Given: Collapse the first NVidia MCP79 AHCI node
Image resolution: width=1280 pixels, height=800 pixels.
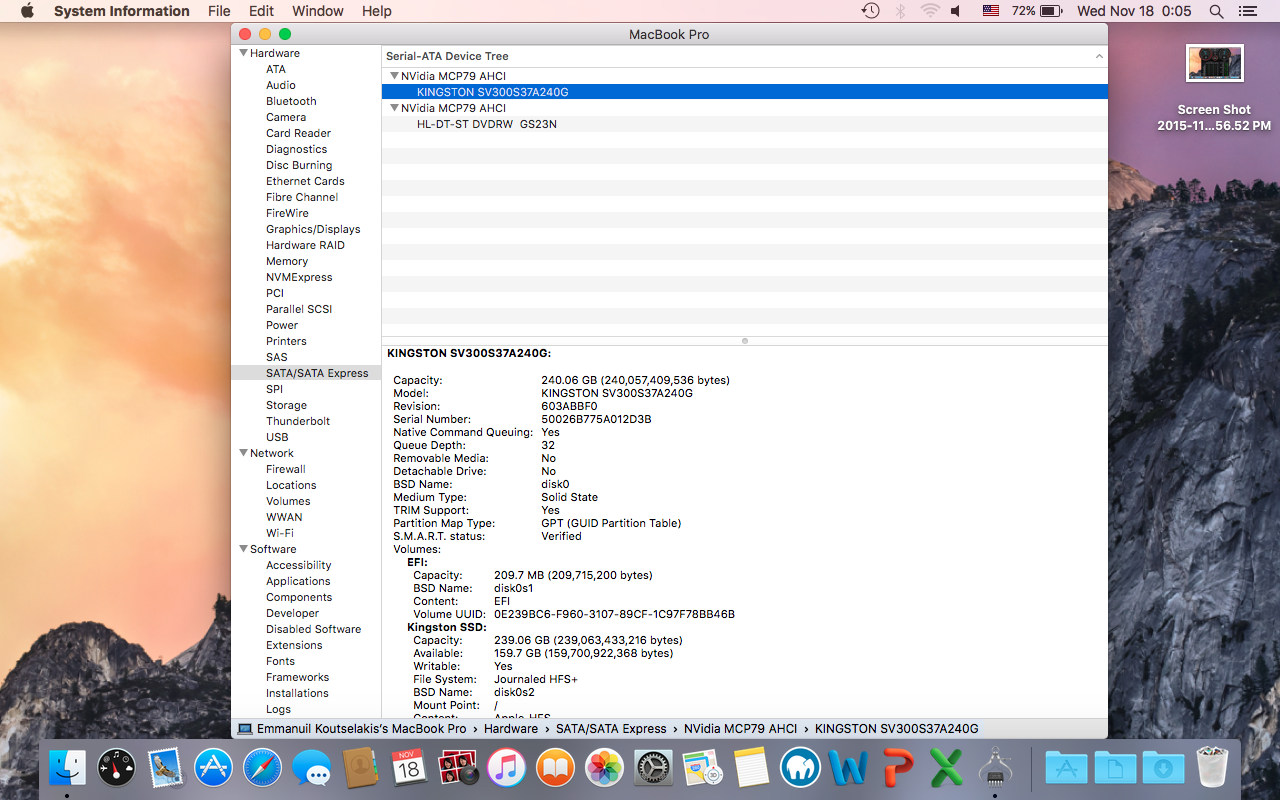Looking at the screenshot, I should coord(394,76).
